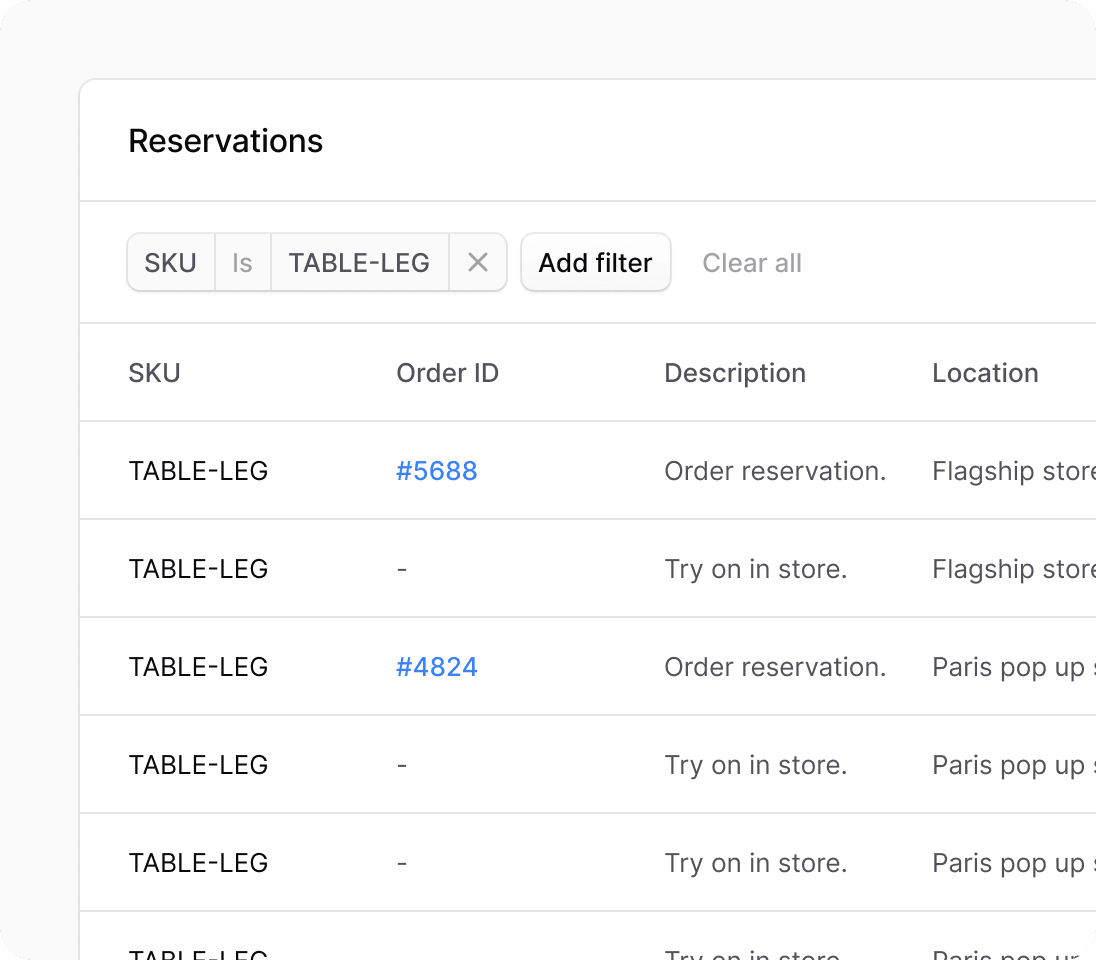This screenshot has width=1096, height=960.
Task: Open order #4824
Action: (437, 666)
